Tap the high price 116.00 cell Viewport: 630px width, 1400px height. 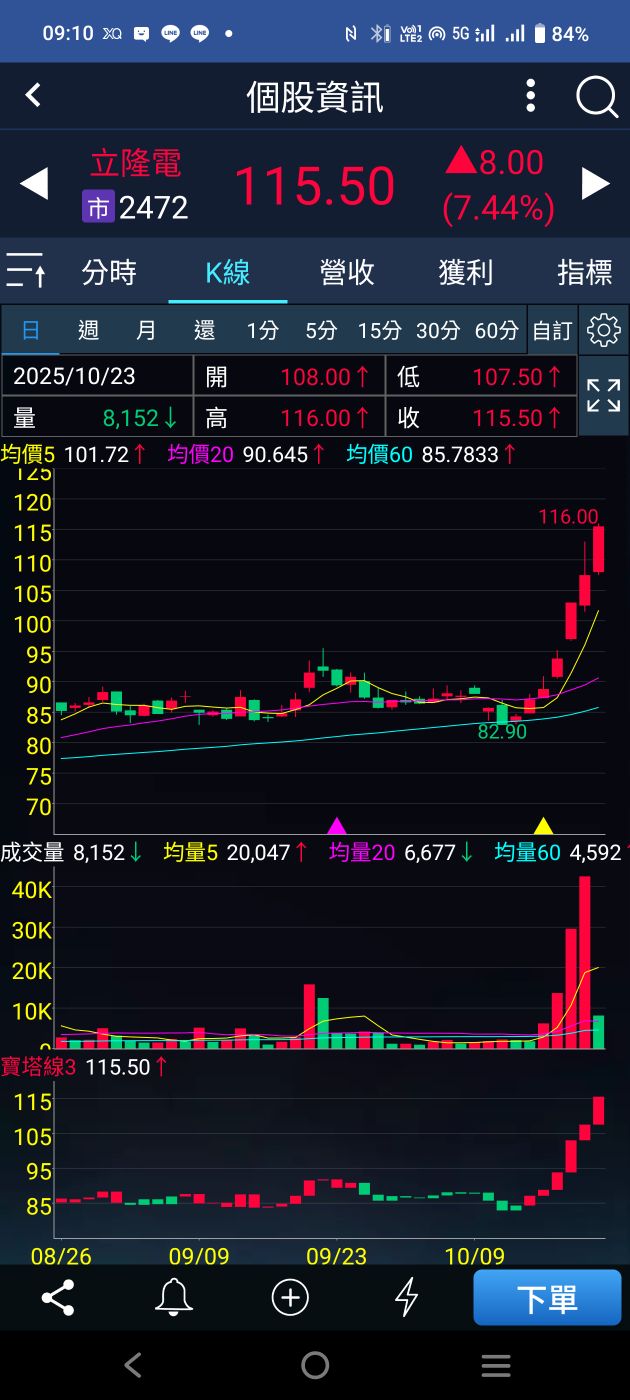click(x=289, y=417)
